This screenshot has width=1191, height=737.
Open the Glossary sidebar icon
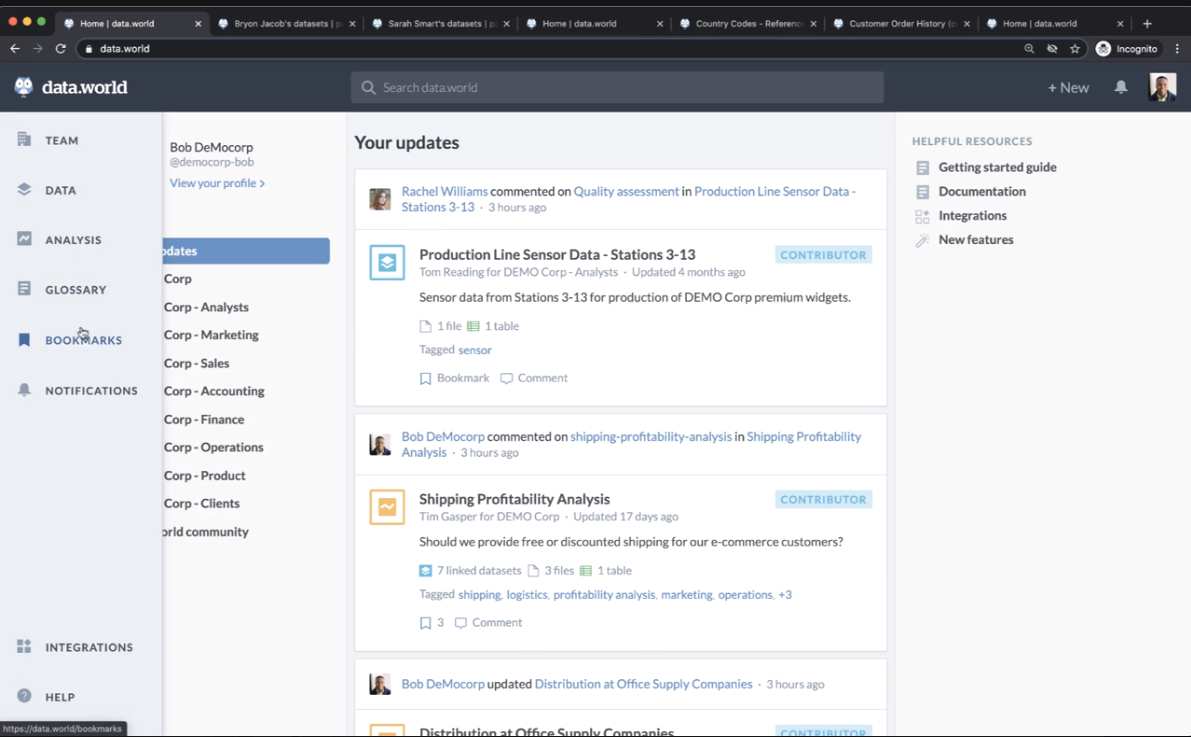(x=24, y=289)
